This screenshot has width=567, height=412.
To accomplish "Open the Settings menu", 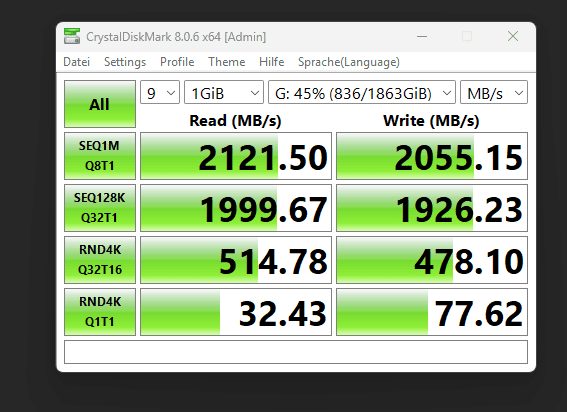I will point(125,62).
